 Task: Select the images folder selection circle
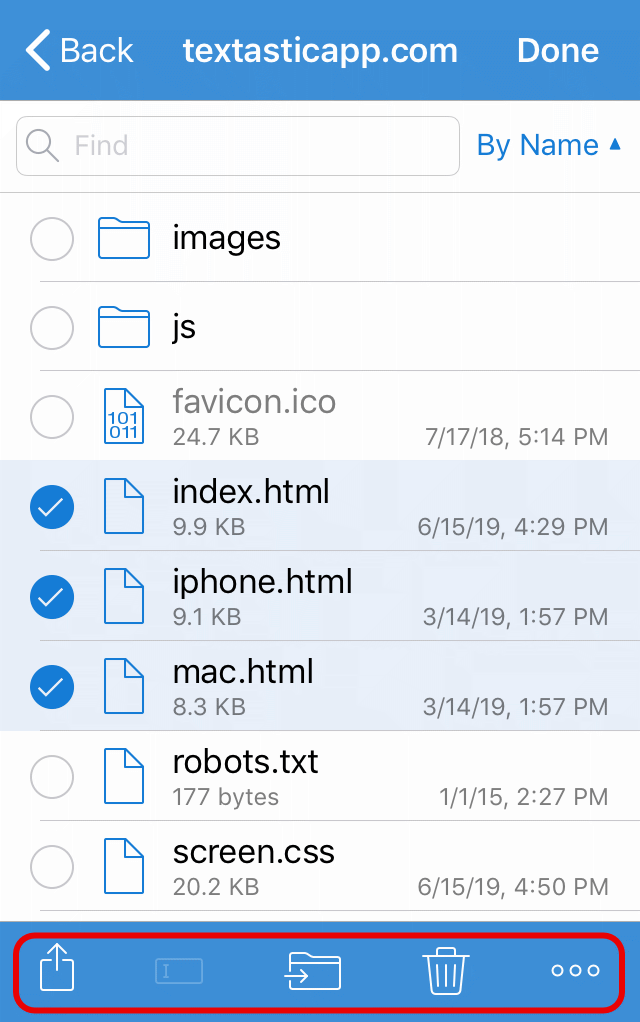point(52,240)
